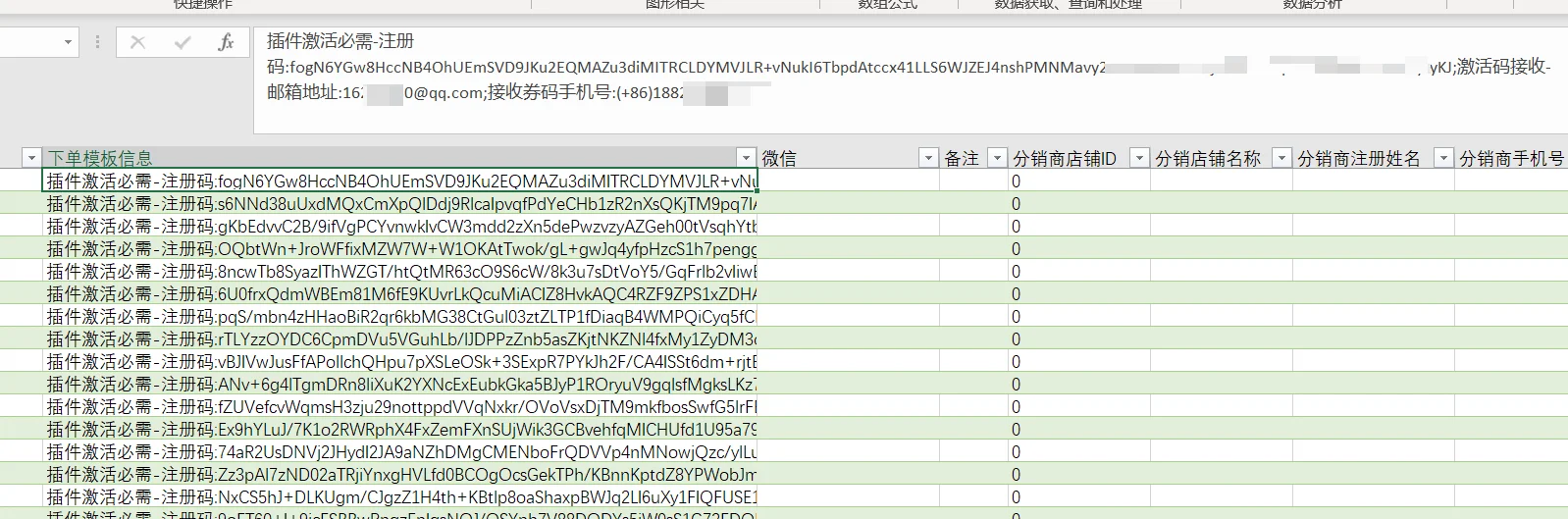Select the 0 value in the NxCS5hJ row
The height and width of the screenshot is (519, 1568).
click(1079, 496)
